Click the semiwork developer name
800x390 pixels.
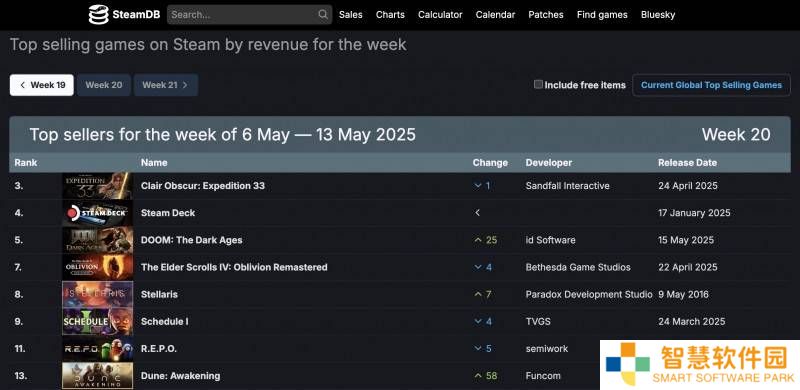coord(547,349)
